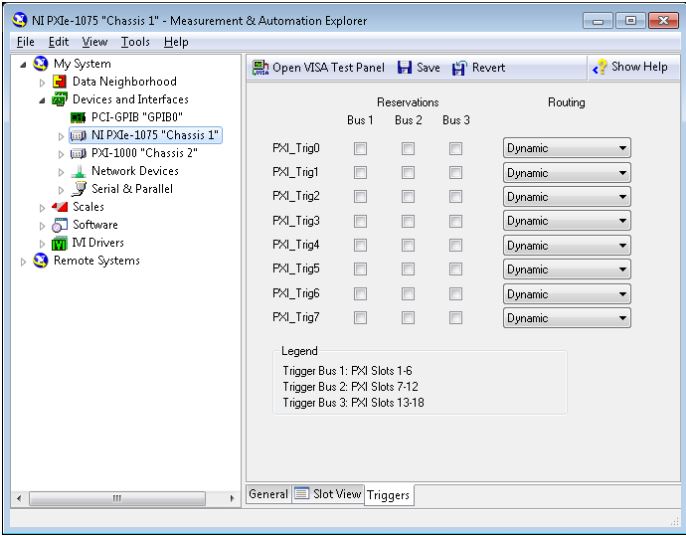Screen dimensions: 686x536
Task: Expand the PXI-1000 Chassis 2 node
Action: (x=61, y=154)
